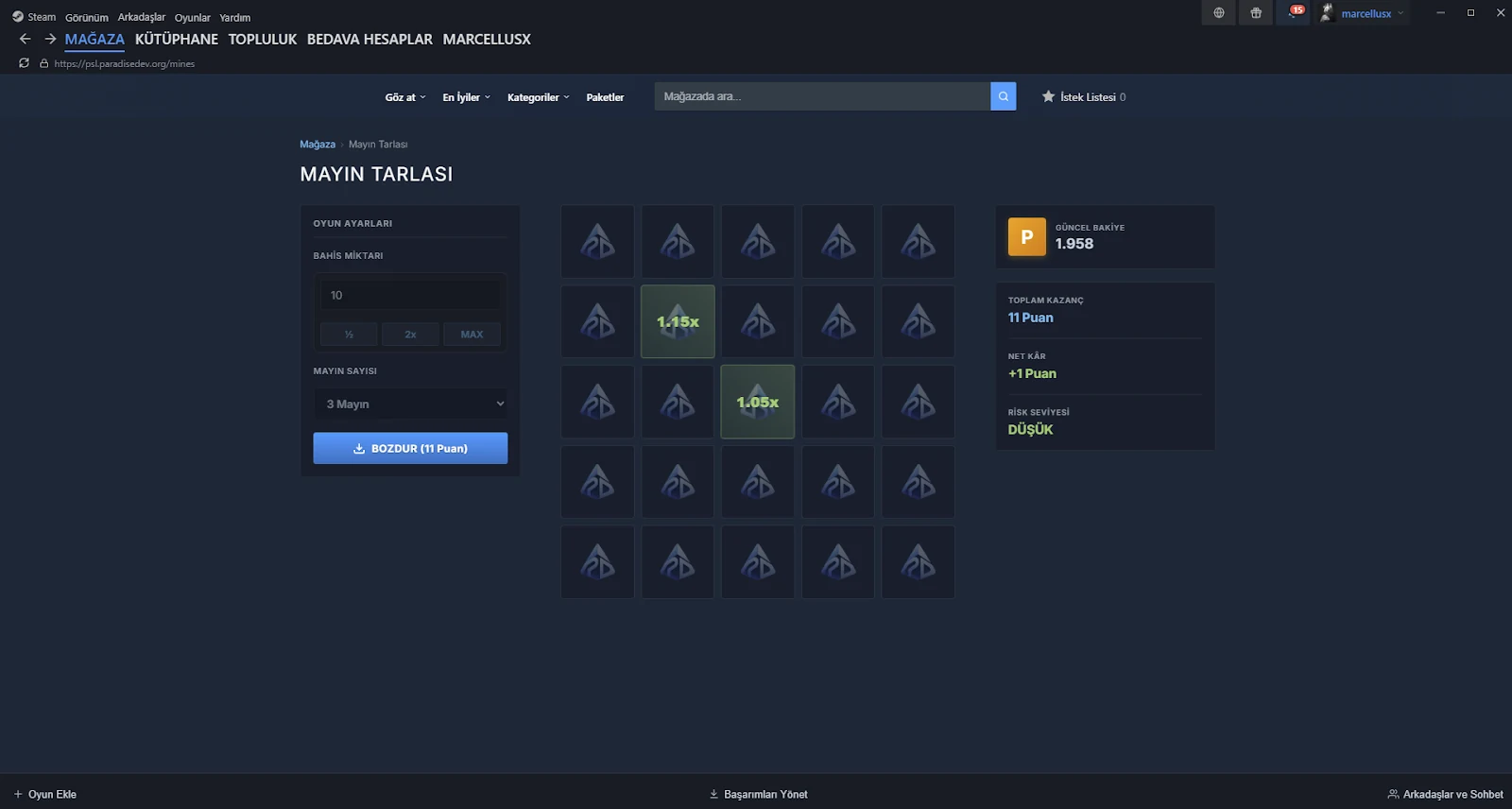Click the star icon of İstek Listesi
1512x809 pixels.
1048,96
